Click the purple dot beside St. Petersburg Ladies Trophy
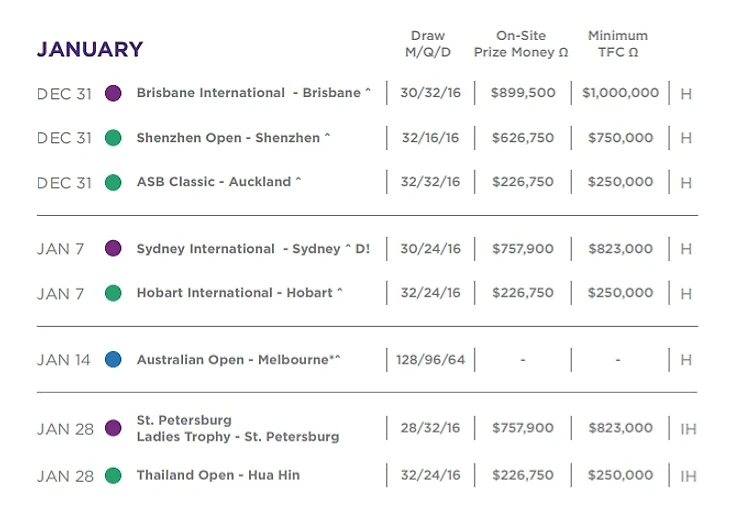Viewport: 730px width, 517px height. pos(114,428)
